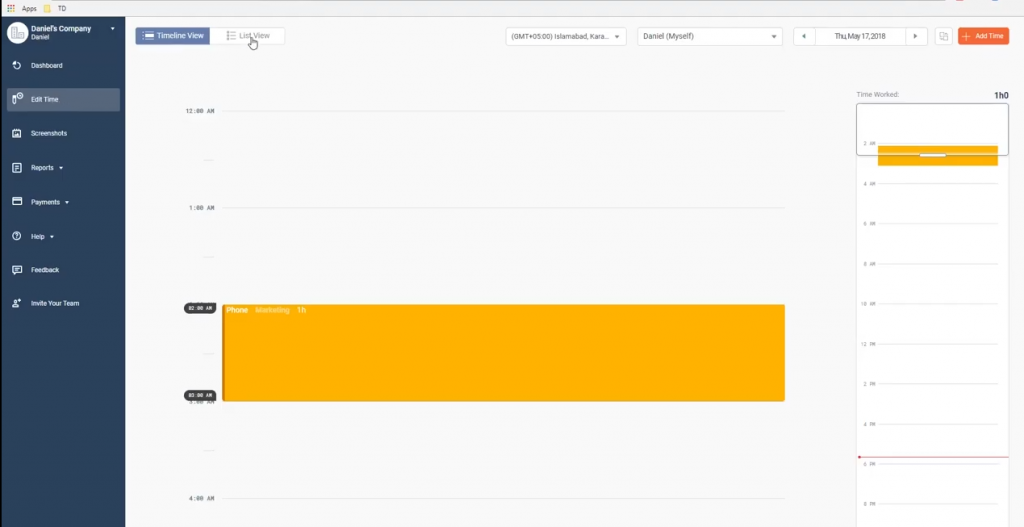Viewport: 1024px width, 527px height.
Task: Click the copy icon beside date picker
Action: [943, 36]
